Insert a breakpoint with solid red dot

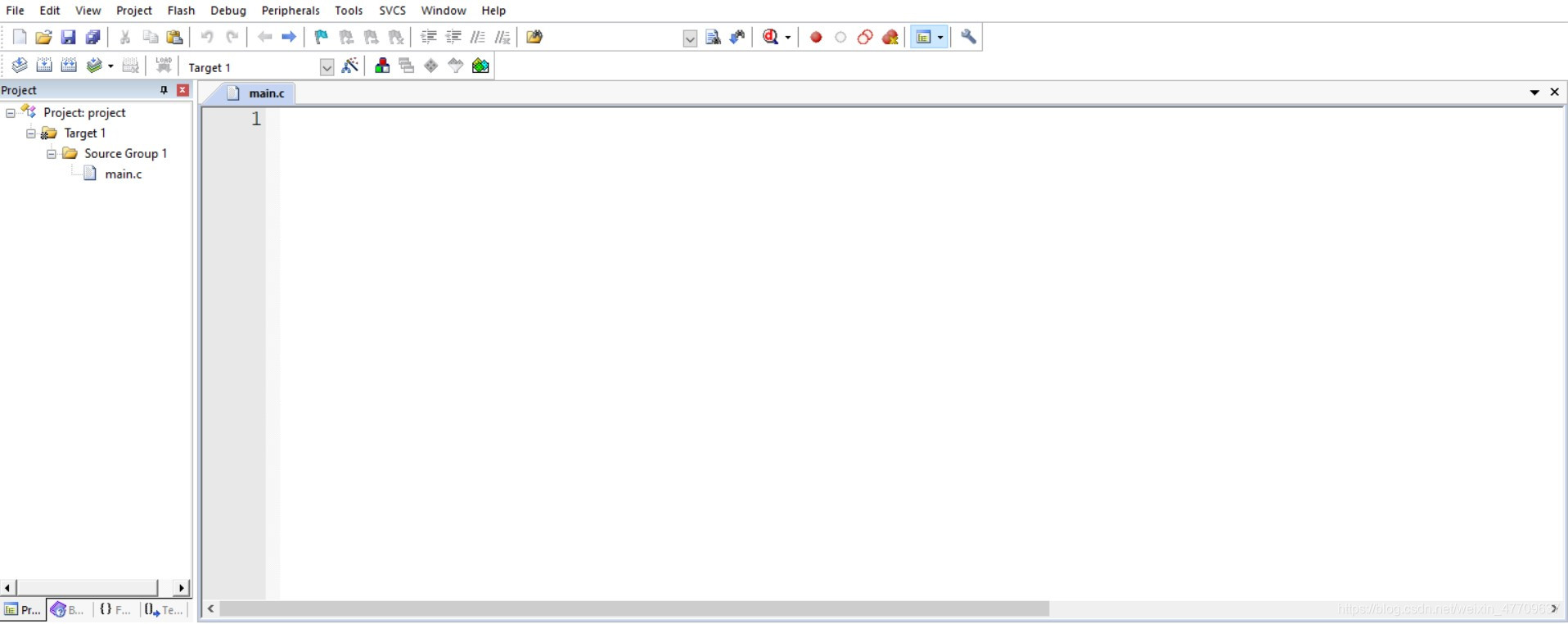[x=816, y=37]
